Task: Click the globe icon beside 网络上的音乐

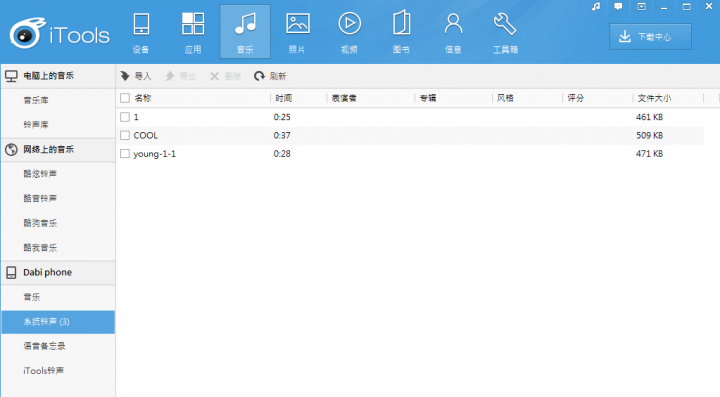Action: coord(11,150)
